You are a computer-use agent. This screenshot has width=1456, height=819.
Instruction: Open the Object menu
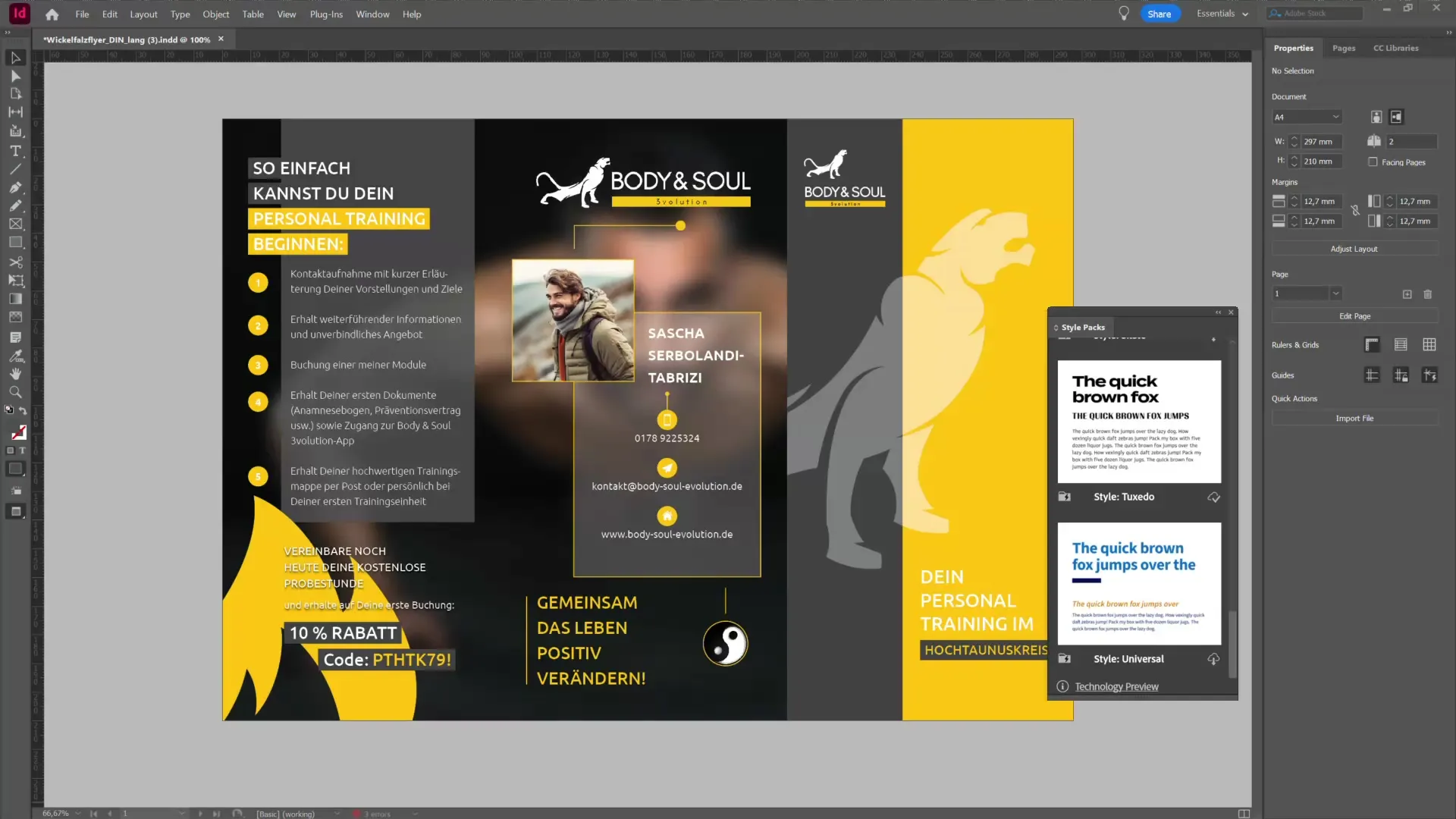215,14
